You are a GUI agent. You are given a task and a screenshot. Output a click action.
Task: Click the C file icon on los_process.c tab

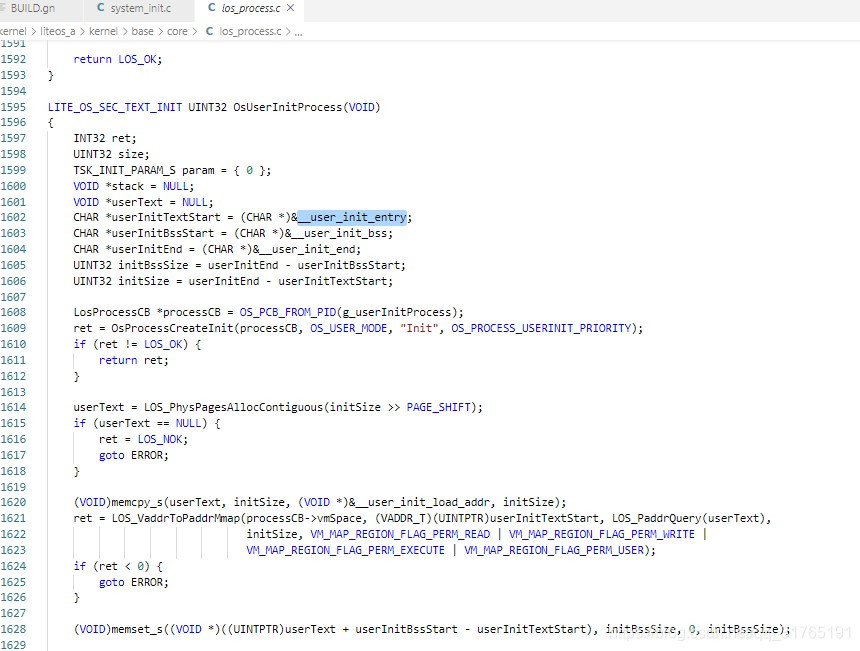pos(212,8)
